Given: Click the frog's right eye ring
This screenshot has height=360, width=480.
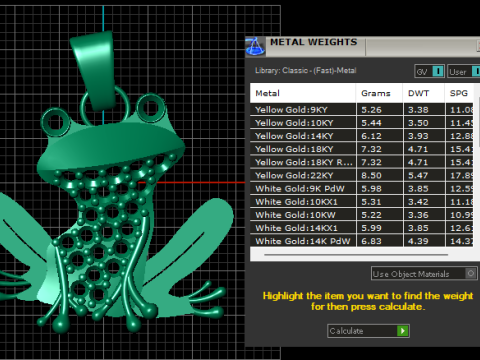Looking at the screenshot, I should click(x=151, y=107).
